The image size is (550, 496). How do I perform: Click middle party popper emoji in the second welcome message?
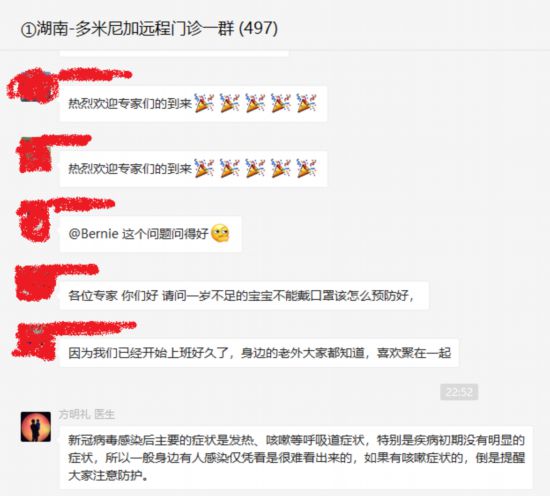[x=255, y=168]
